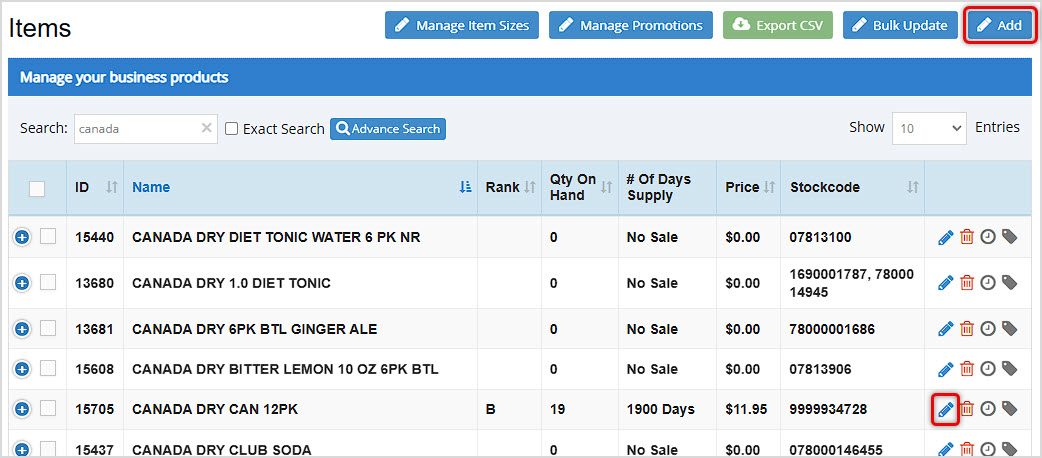Click stockcode 07813100
The width and height of the screenshot is (1042, 458).
(820, 237)
